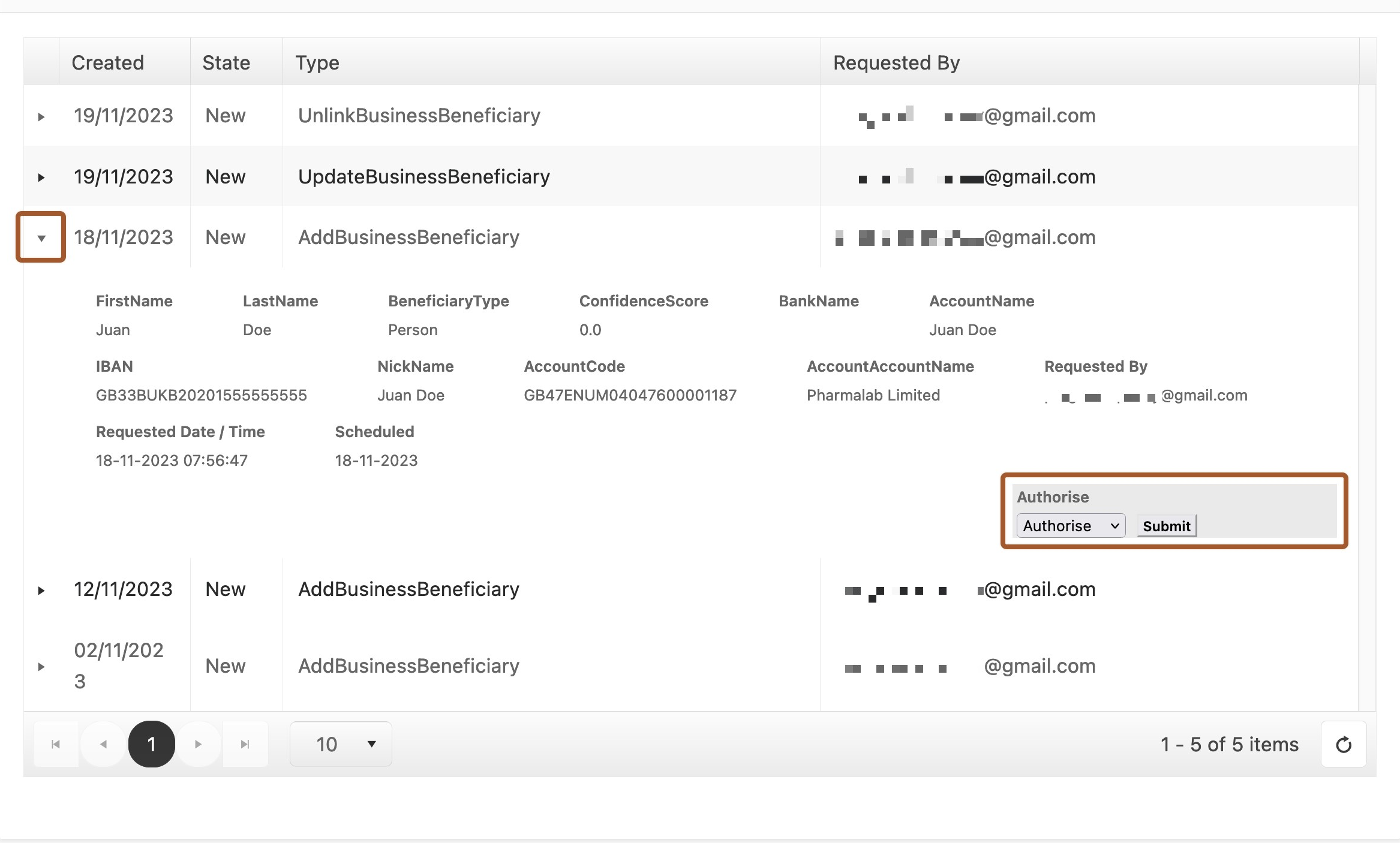
Task: Sort by the Type column header
Action: [317, 62]
